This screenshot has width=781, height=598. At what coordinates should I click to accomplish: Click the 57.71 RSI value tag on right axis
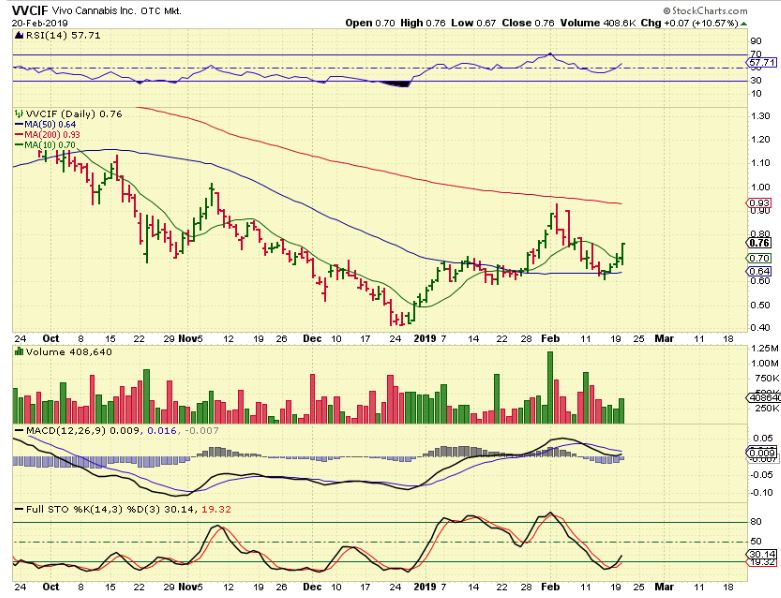coord(762,62)
